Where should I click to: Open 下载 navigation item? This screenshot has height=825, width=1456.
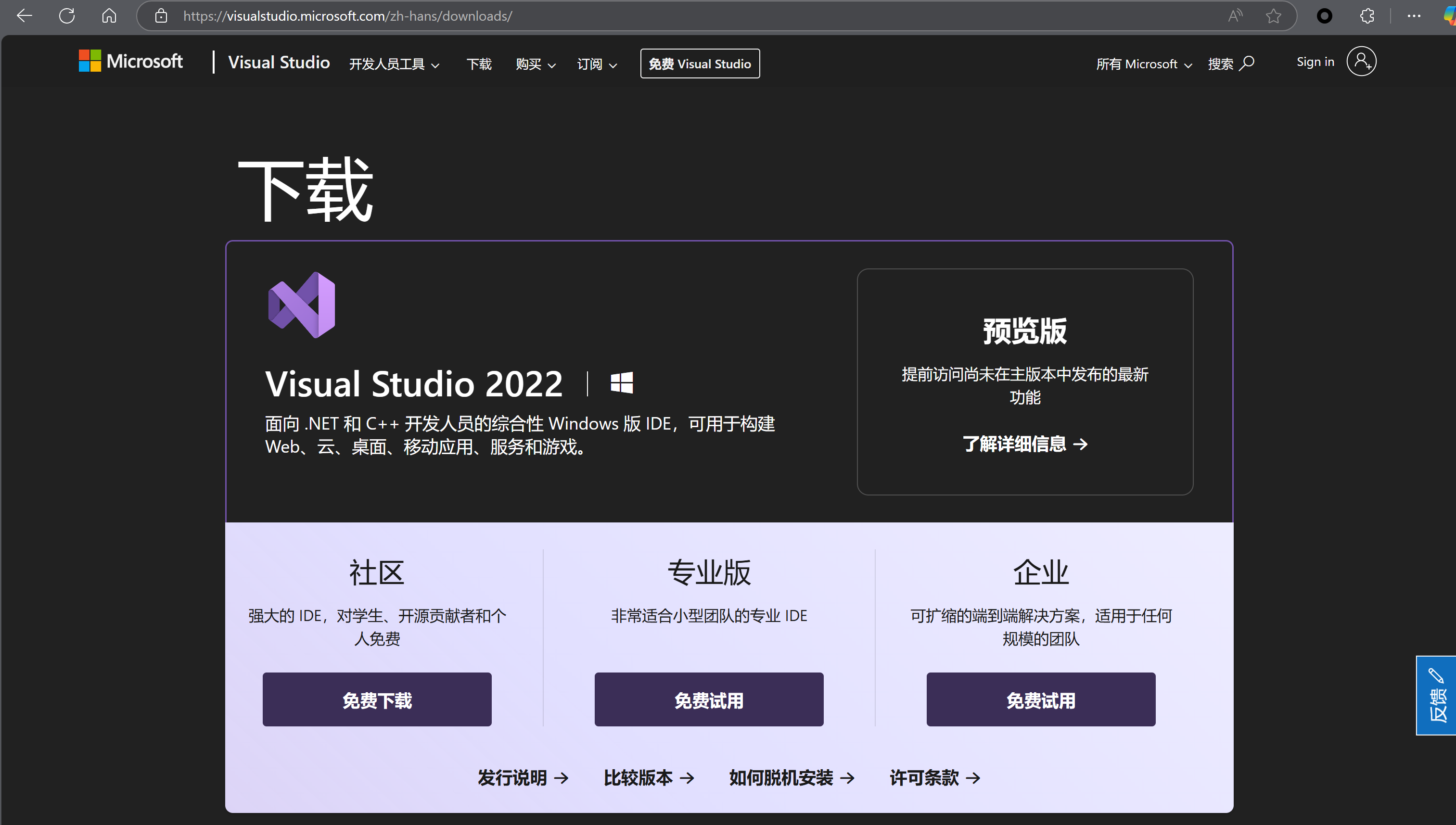coord(479,64)
